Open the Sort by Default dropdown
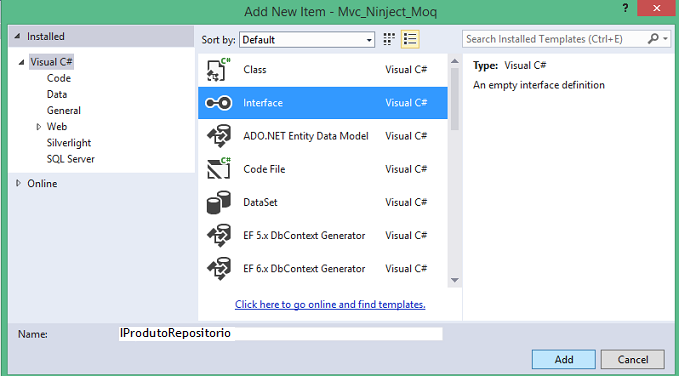679x376 pixels. [x=307, y=40]
